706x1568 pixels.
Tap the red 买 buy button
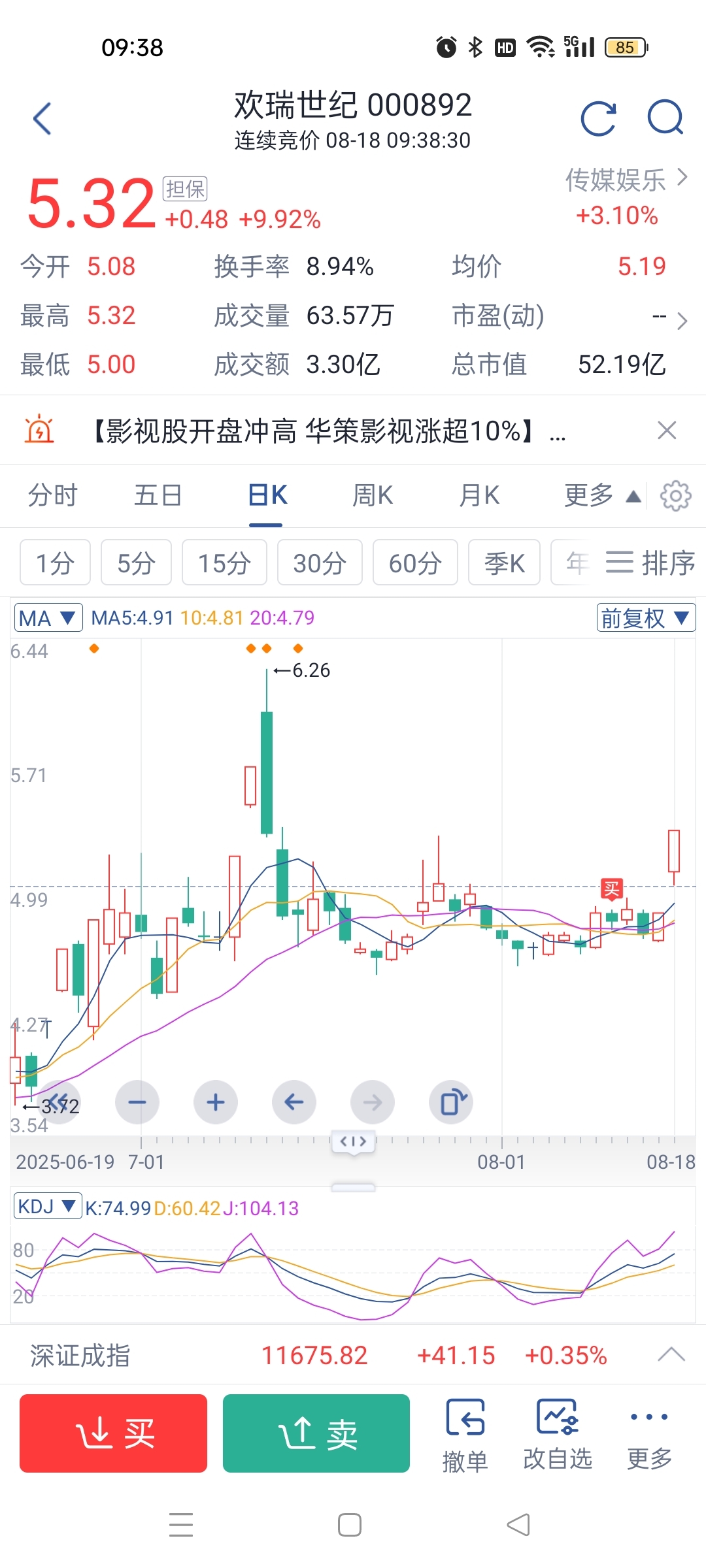[x=113, y=1433]
